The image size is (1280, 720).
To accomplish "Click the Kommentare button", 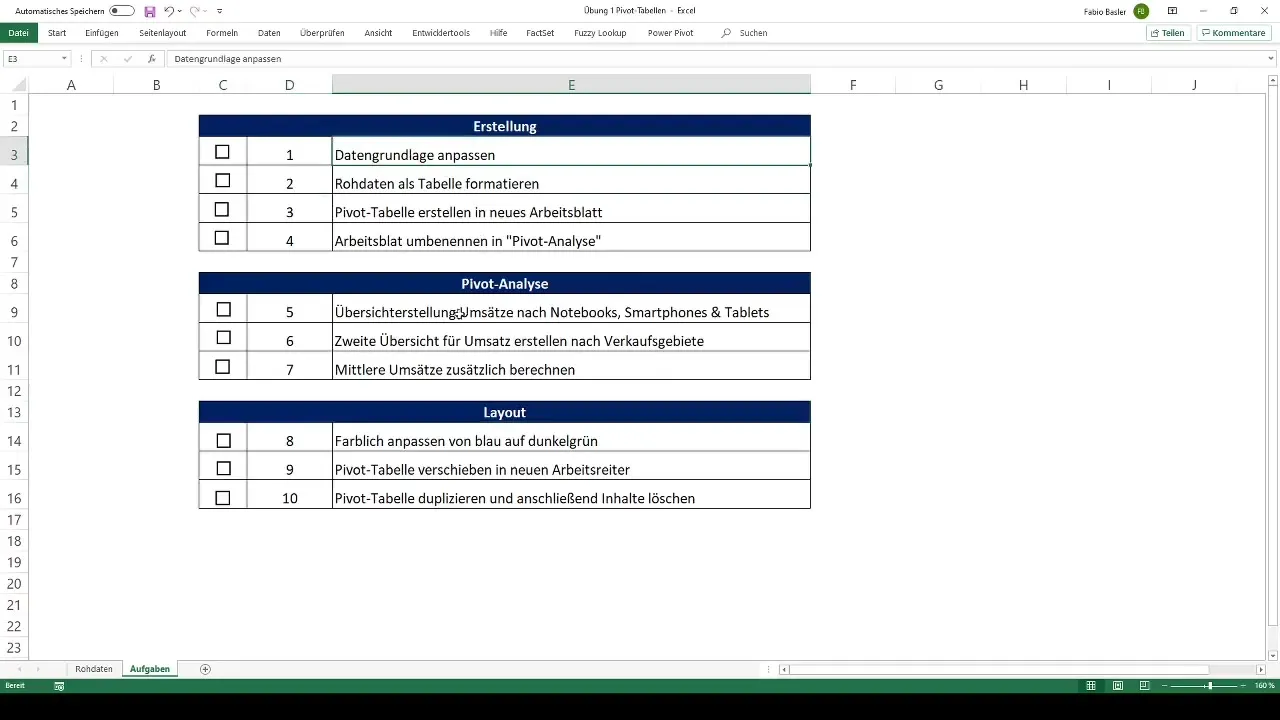I will pyautogui.click(x=1233, y=33).
